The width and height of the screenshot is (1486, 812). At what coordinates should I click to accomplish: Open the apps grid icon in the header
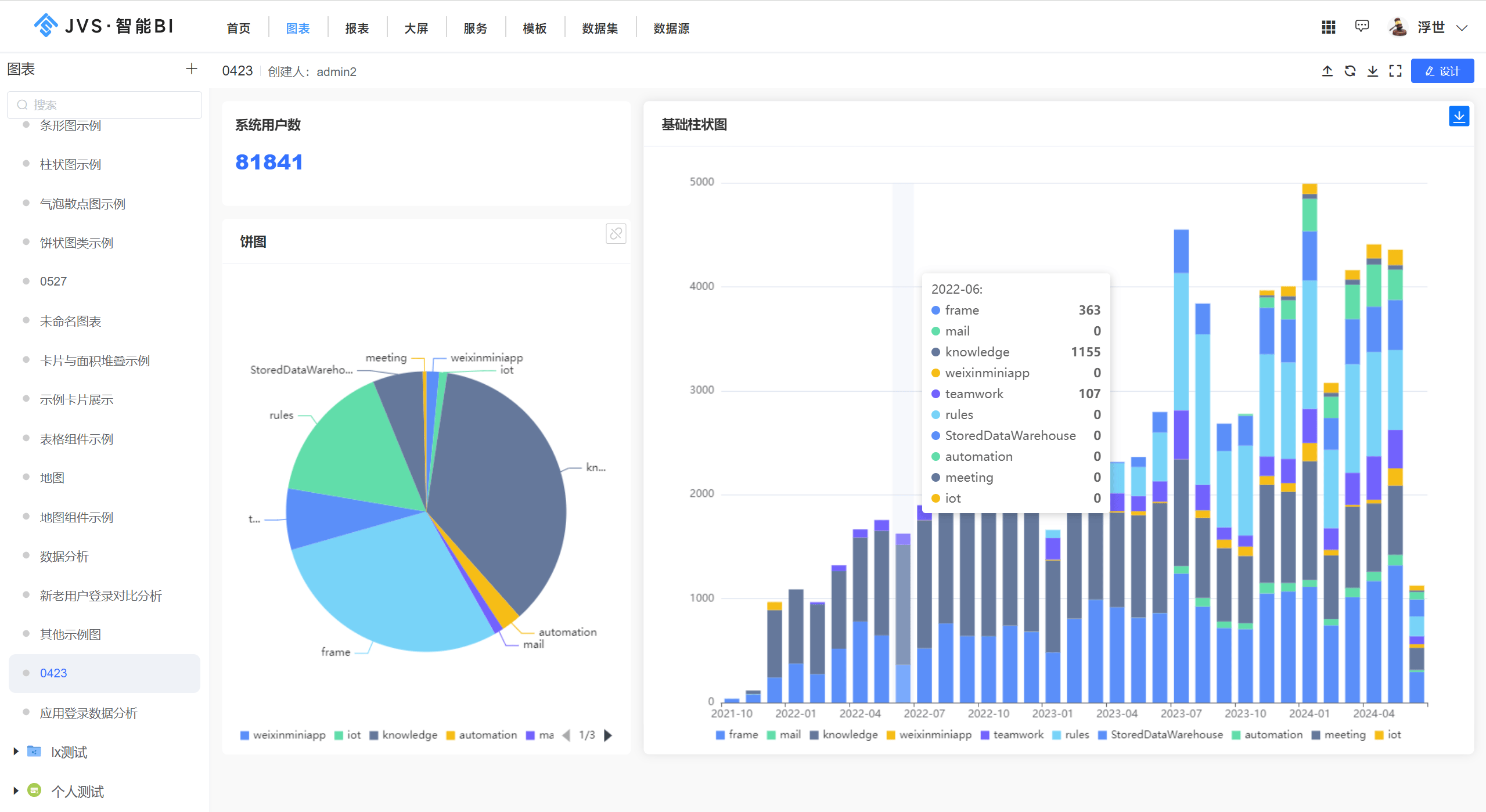pyautogui.click(x=1328, y=27)
